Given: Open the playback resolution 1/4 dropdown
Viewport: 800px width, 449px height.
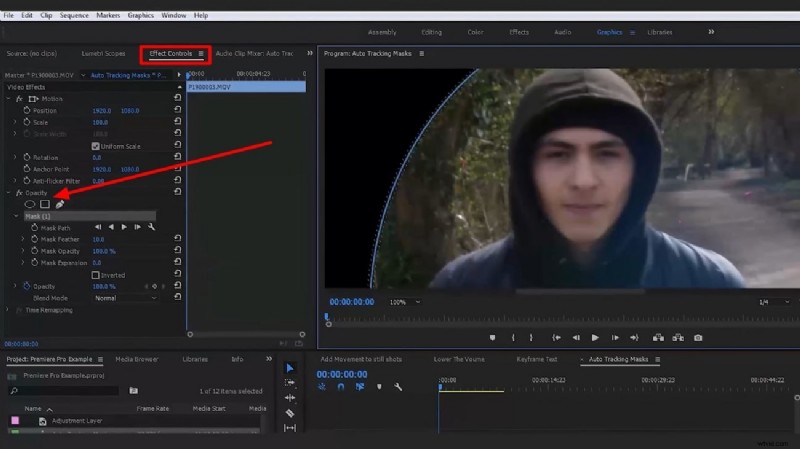Looking at the screenshot, I should (773, 302).
